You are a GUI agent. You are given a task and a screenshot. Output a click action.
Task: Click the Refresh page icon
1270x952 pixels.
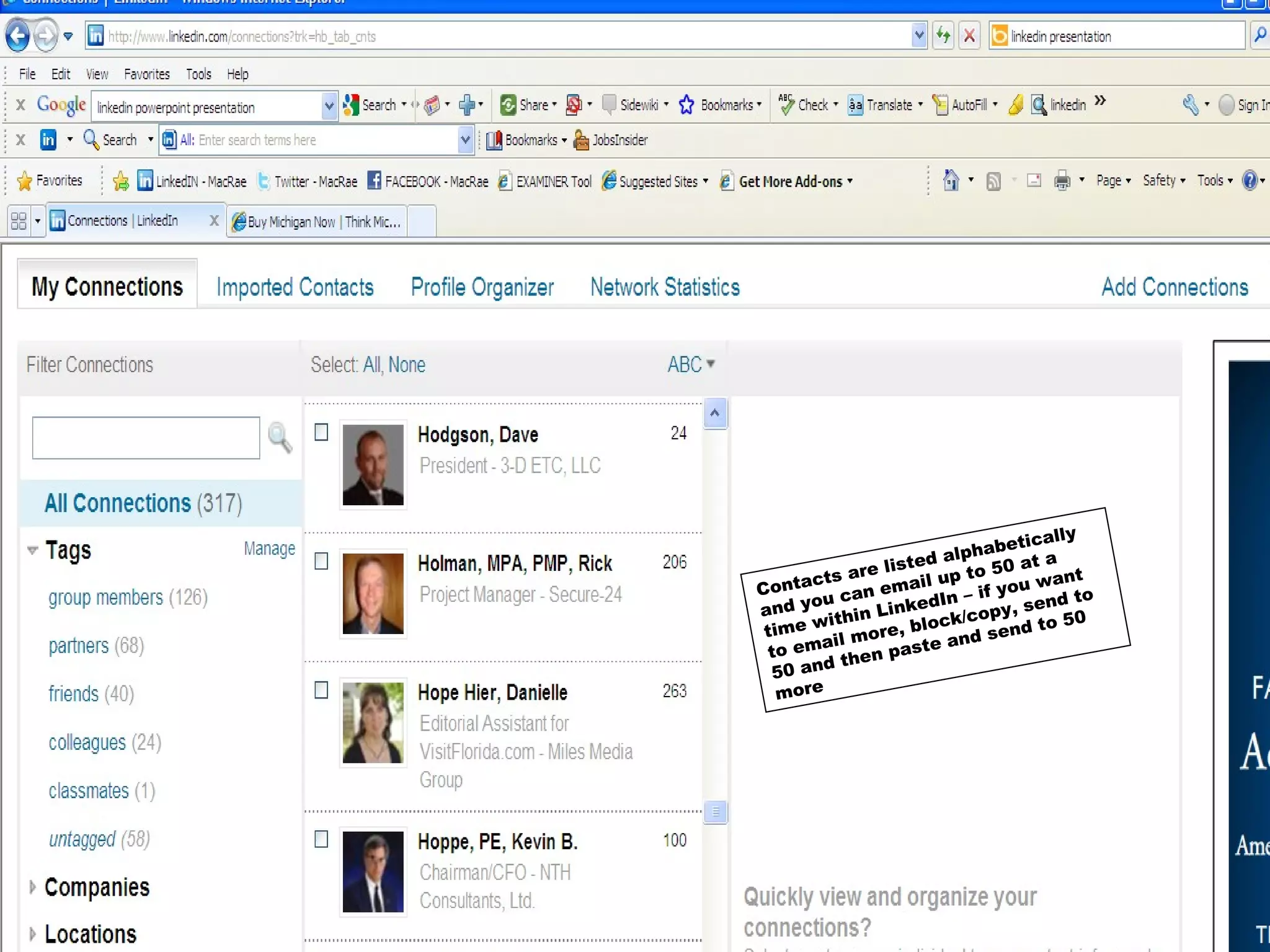click(943, 35)
